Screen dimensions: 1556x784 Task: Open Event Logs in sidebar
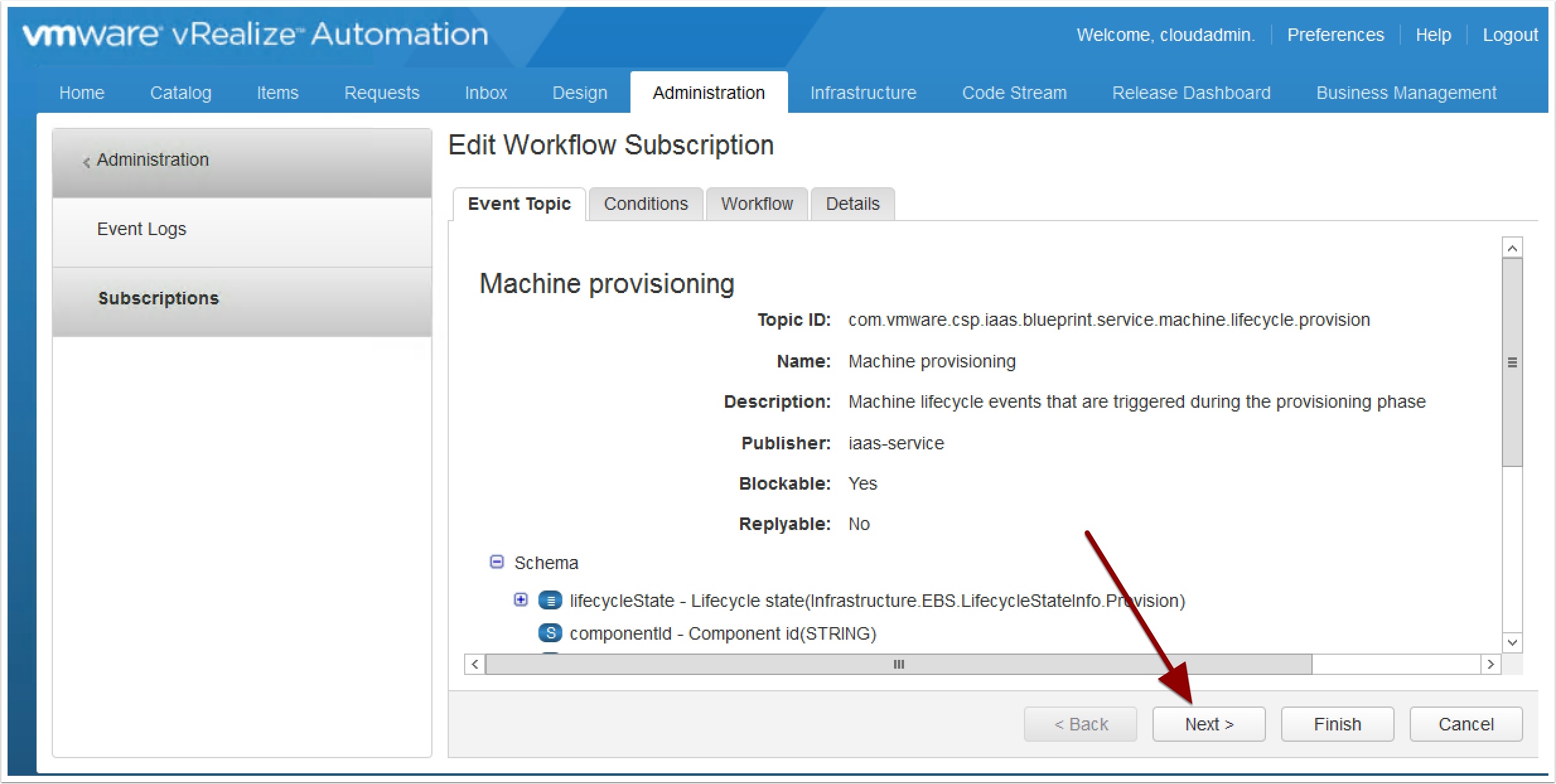point(142,229)
